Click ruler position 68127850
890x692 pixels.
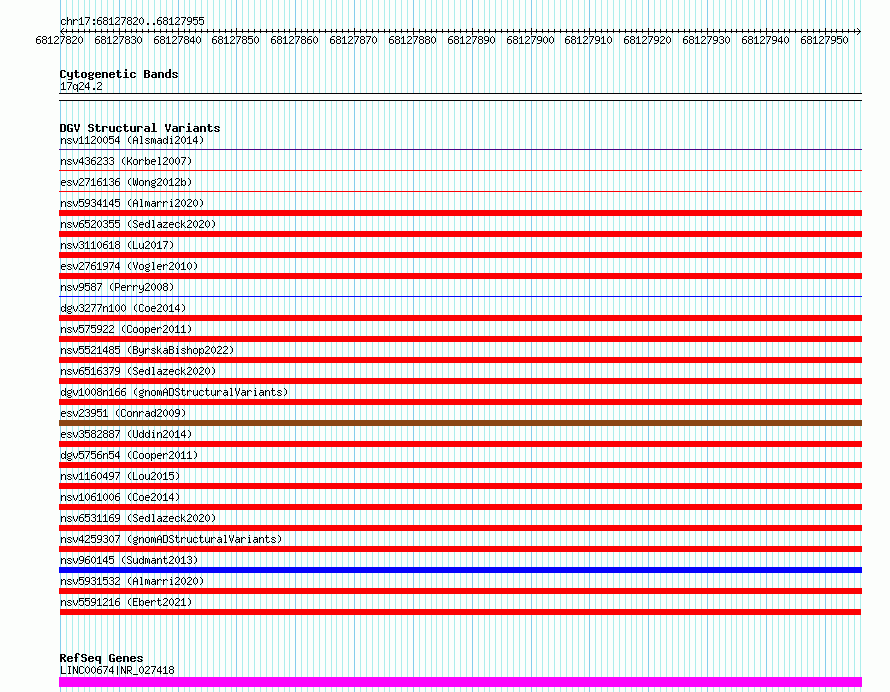pyautogui.click(x=236, y=40)
